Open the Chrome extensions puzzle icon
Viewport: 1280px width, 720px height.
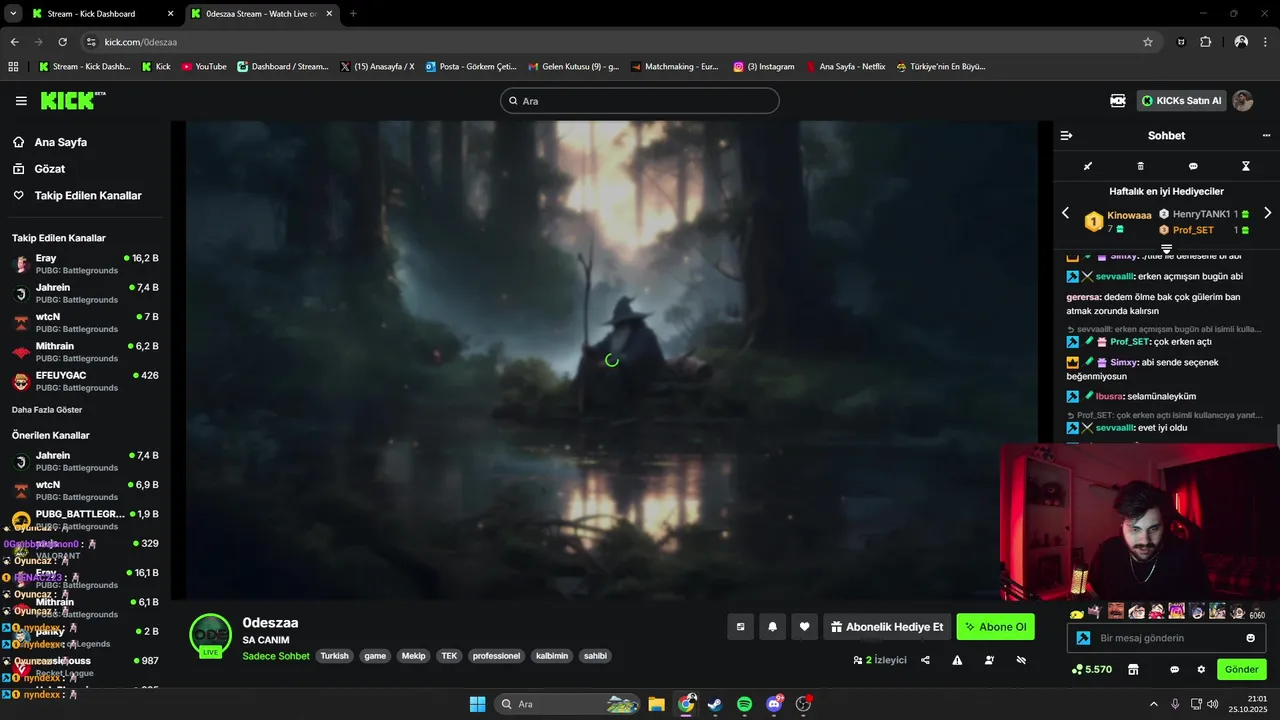[1205, 42]
